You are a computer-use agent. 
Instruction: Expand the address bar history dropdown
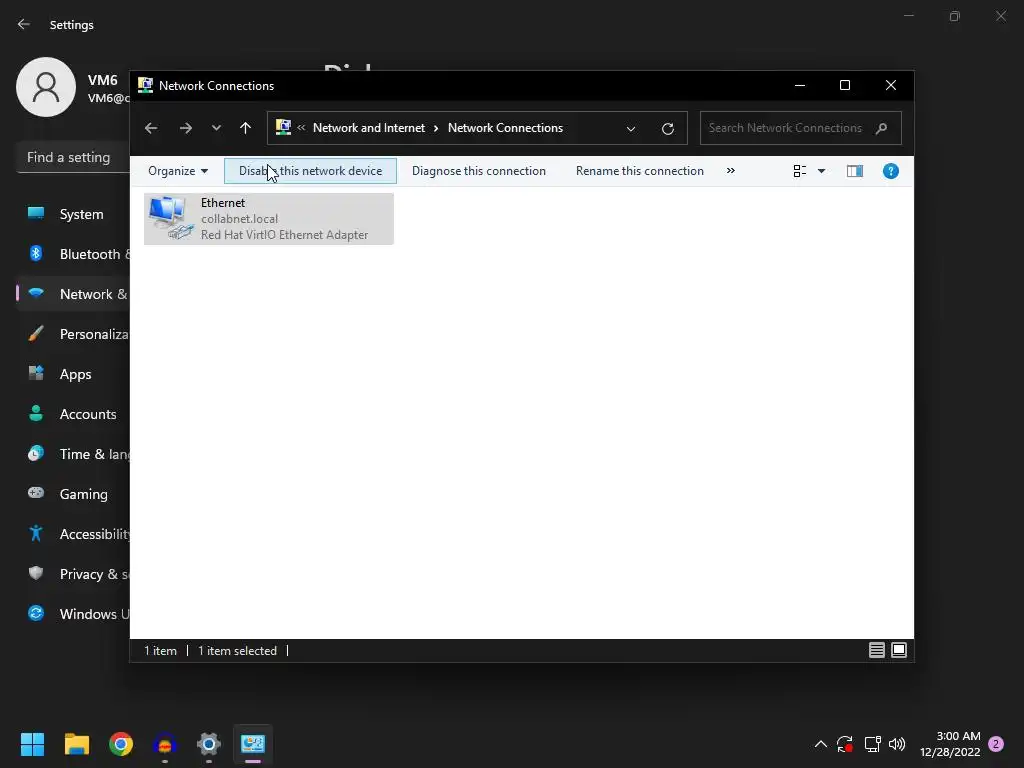pyautogui.click(x=631, y=129)
